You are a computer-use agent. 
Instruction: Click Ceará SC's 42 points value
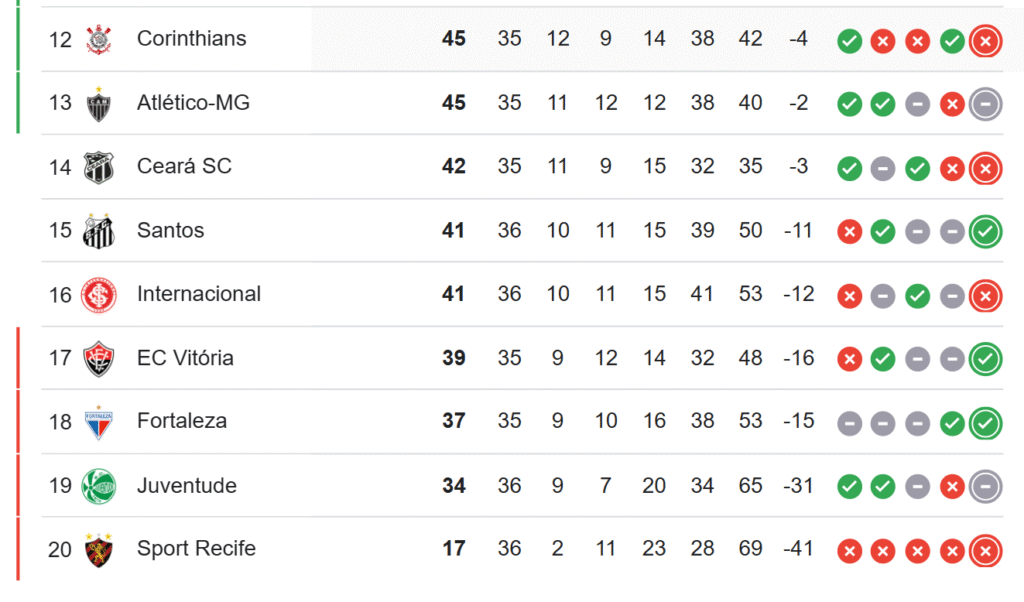click(x=454, y=167)
